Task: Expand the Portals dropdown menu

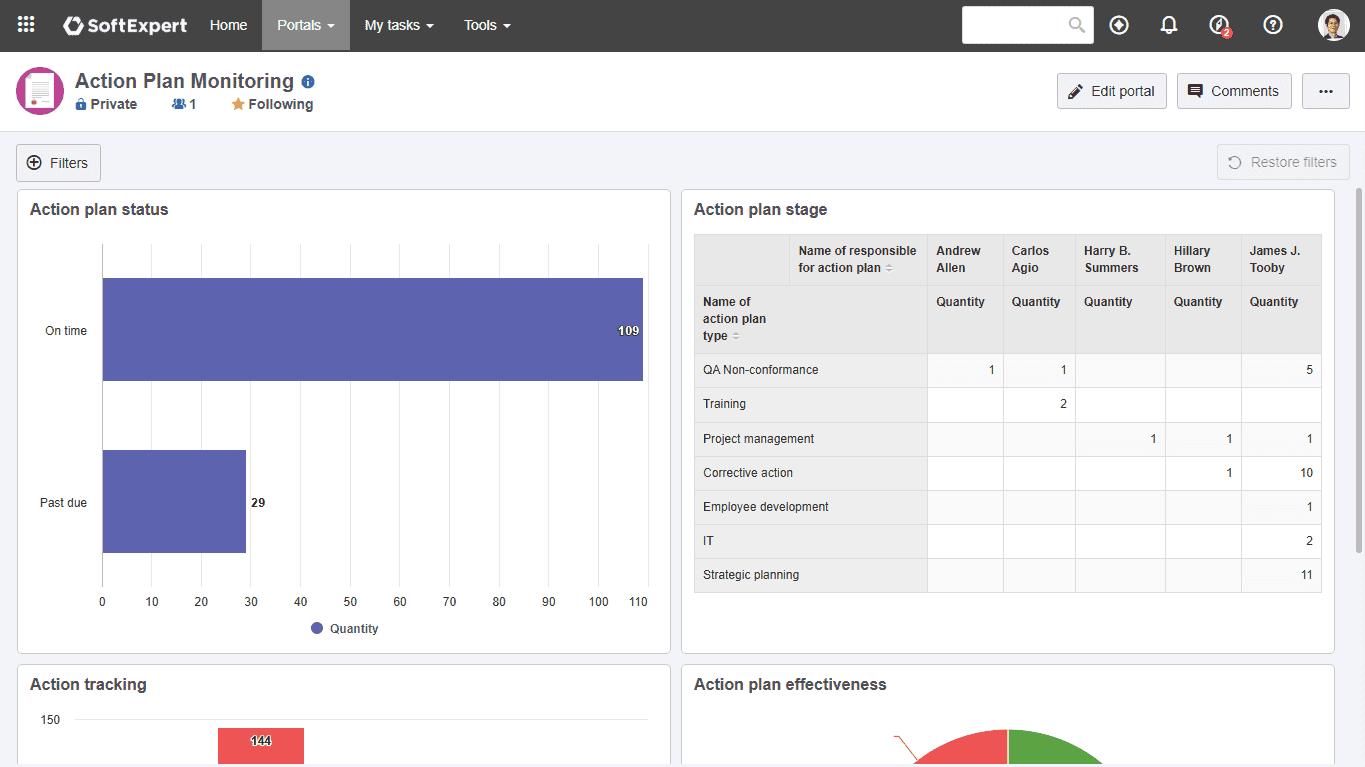Action: coord(306,25)
